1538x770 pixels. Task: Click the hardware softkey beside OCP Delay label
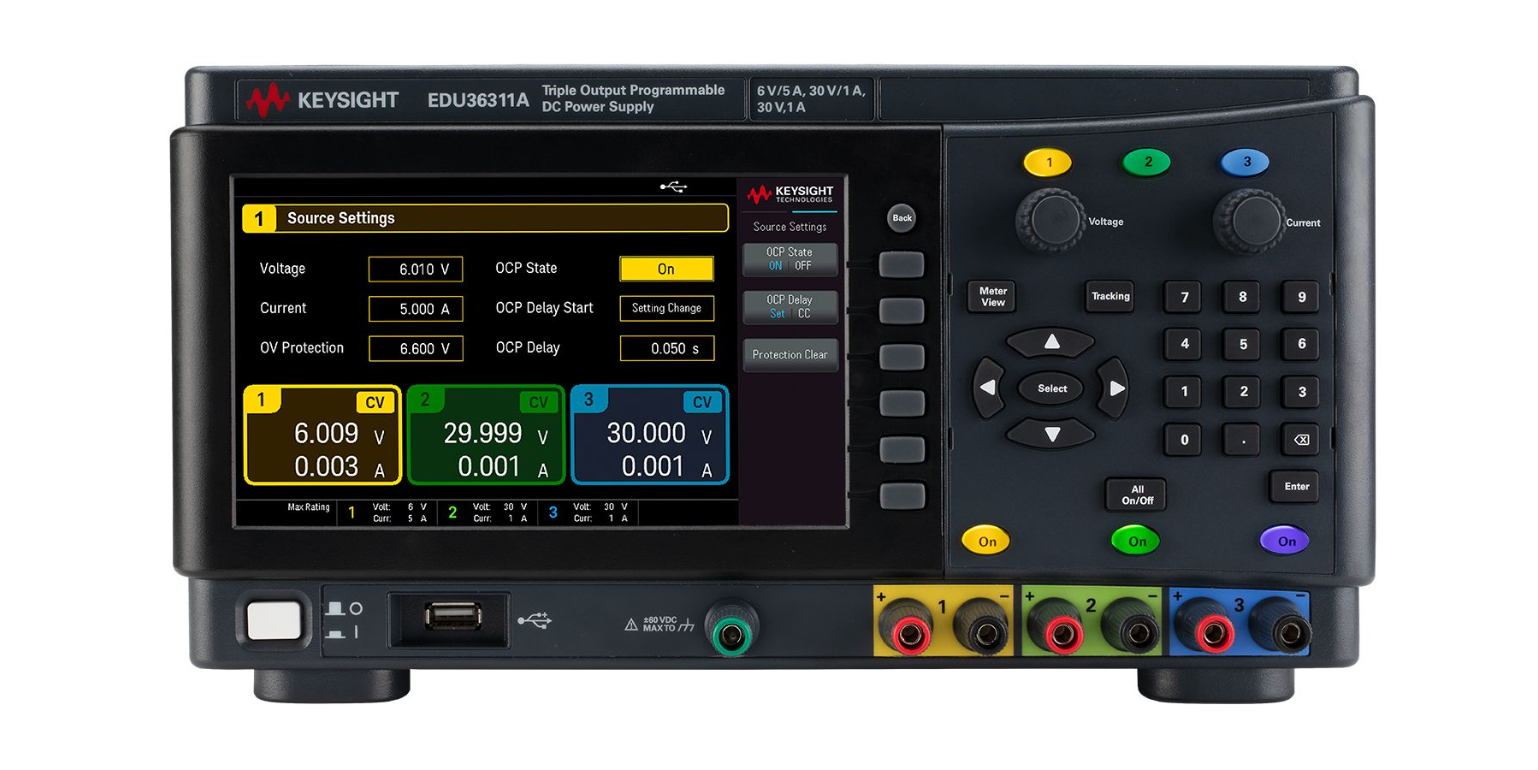902,311
